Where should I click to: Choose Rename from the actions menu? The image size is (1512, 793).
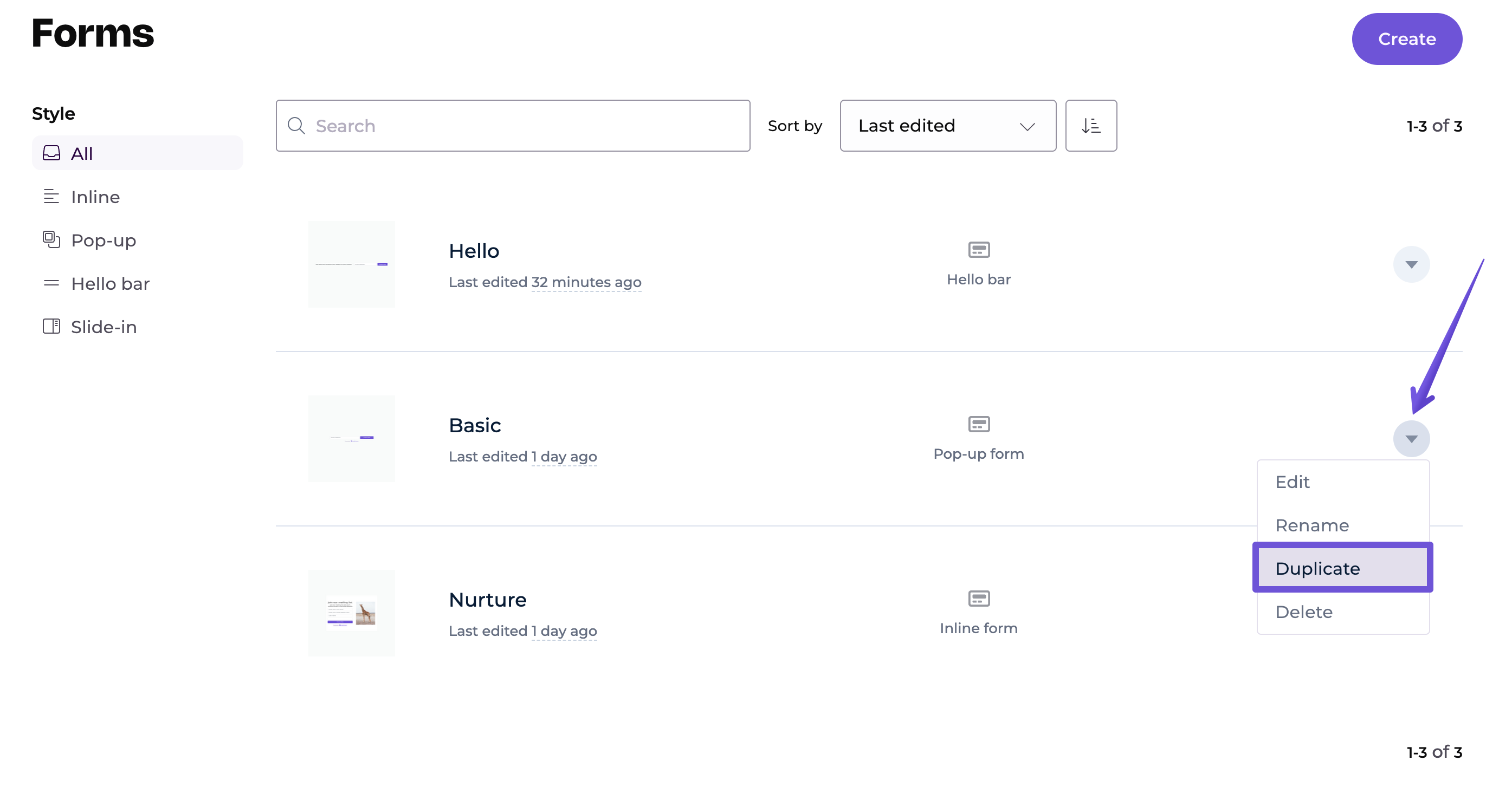(1311, 525)
